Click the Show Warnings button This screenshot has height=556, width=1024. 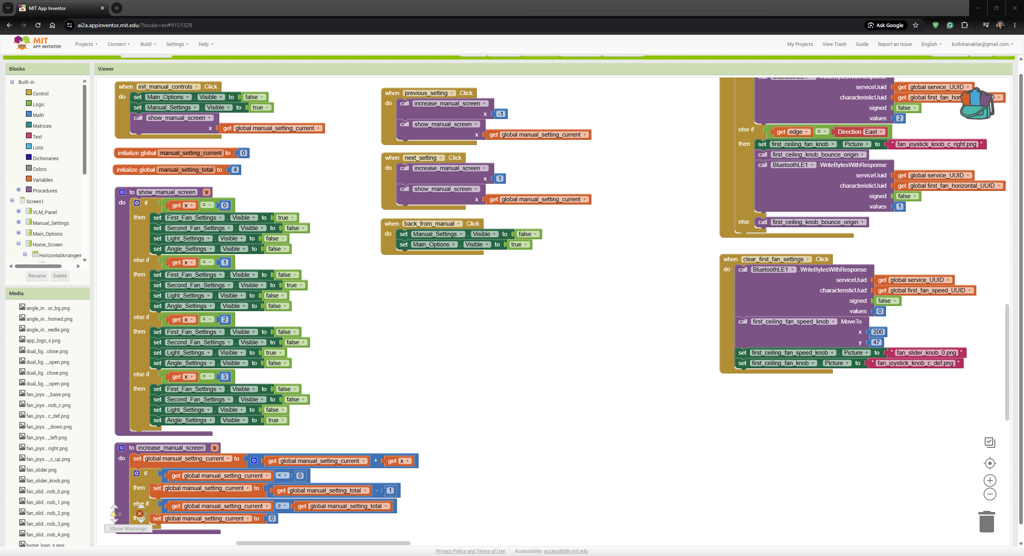128,529
